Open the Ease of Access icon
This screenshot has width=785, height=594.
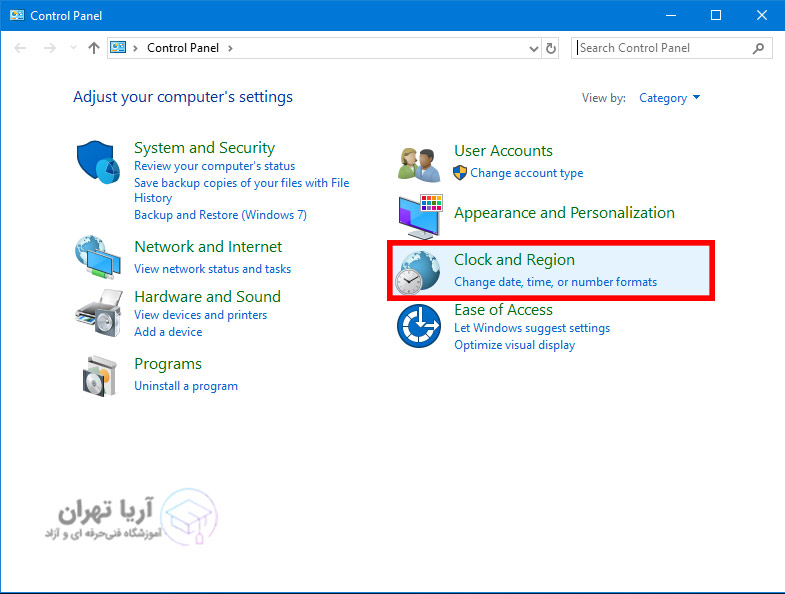pos(419,326)
